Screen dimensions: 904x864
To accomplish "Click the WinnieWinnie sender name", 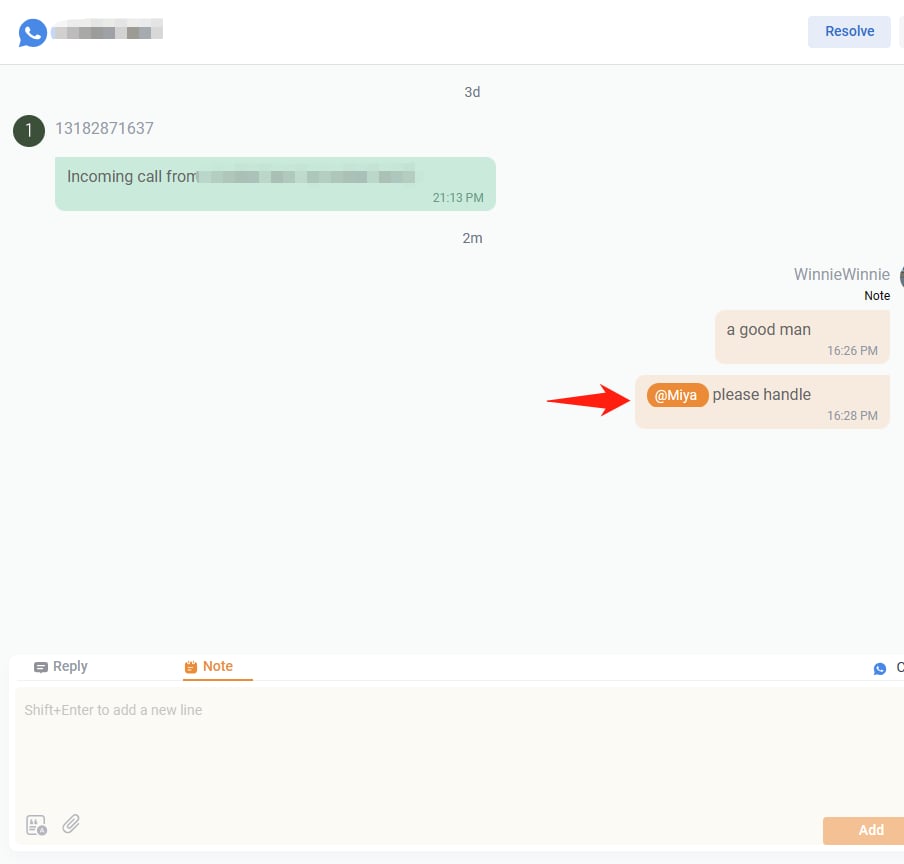I will 841,274.
